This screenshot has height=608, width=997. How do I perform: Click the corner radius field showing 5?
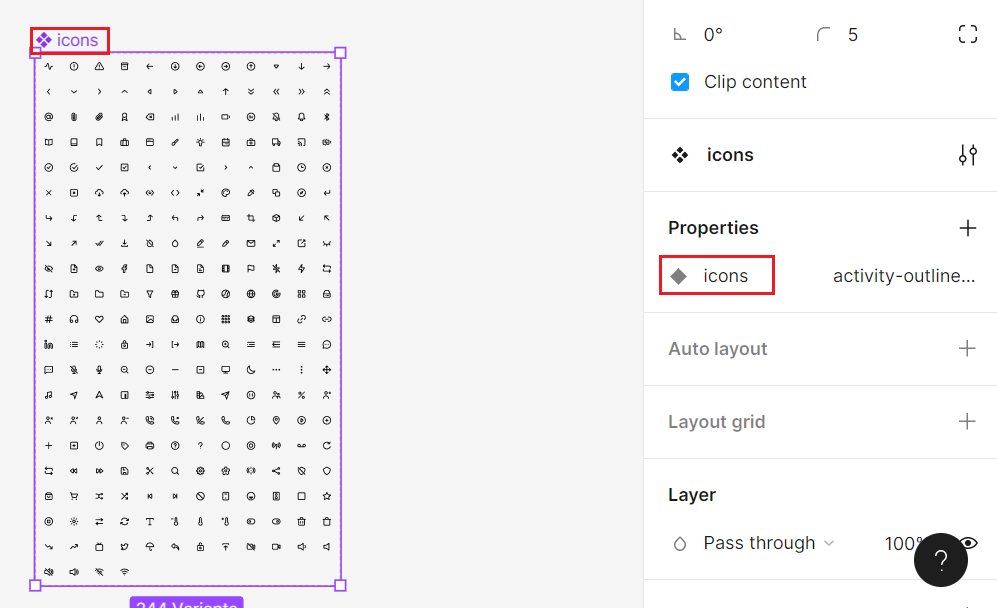(852, 35)
